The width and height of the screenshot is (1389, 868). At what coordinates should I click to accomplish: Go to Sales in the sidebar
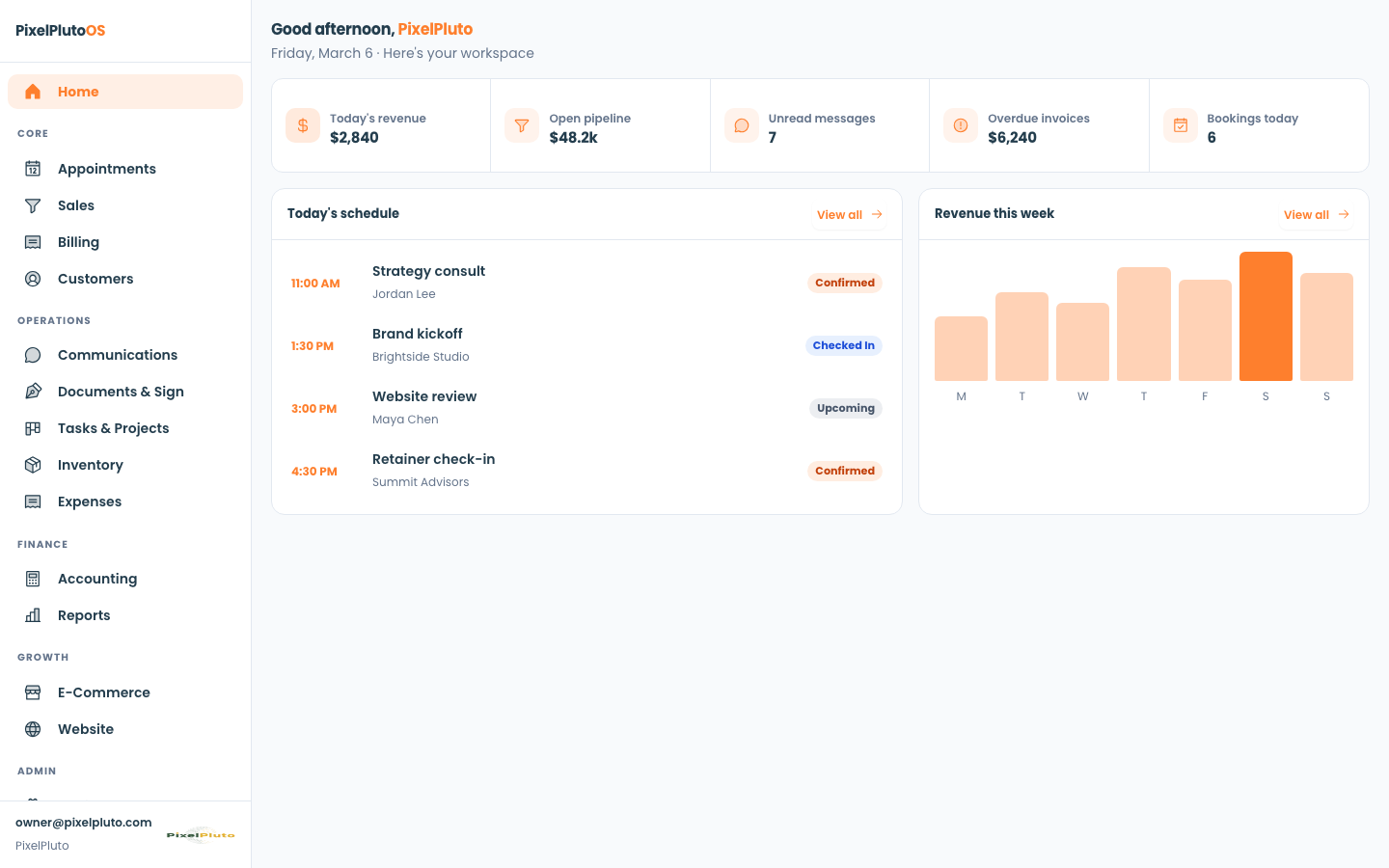(125, 205)
